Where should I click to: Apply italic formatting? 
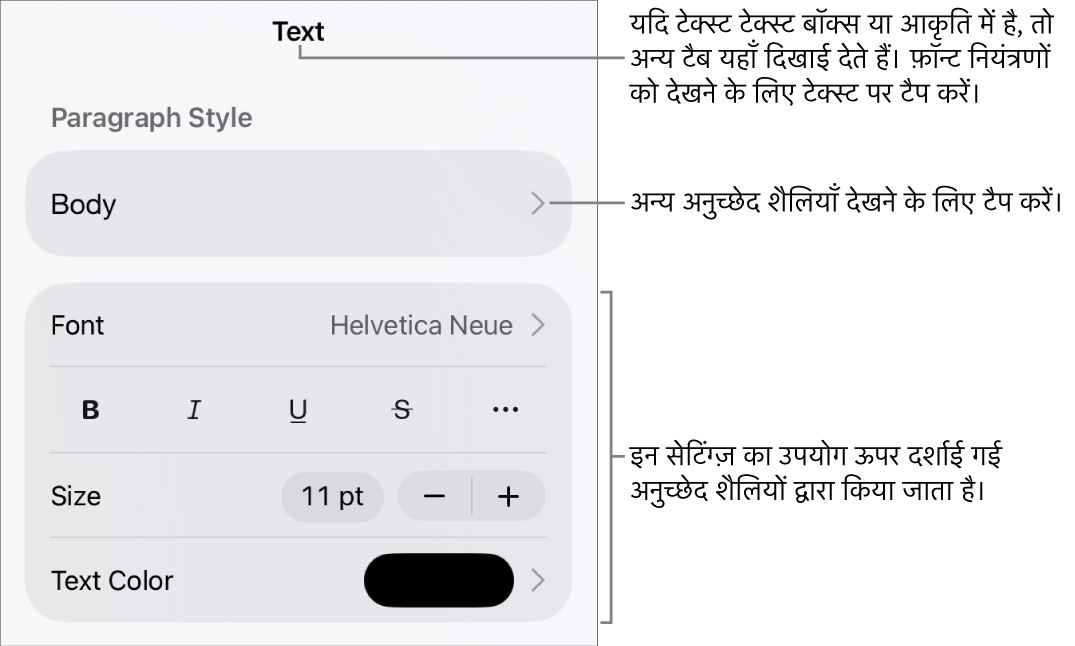[x=194, y=410]
